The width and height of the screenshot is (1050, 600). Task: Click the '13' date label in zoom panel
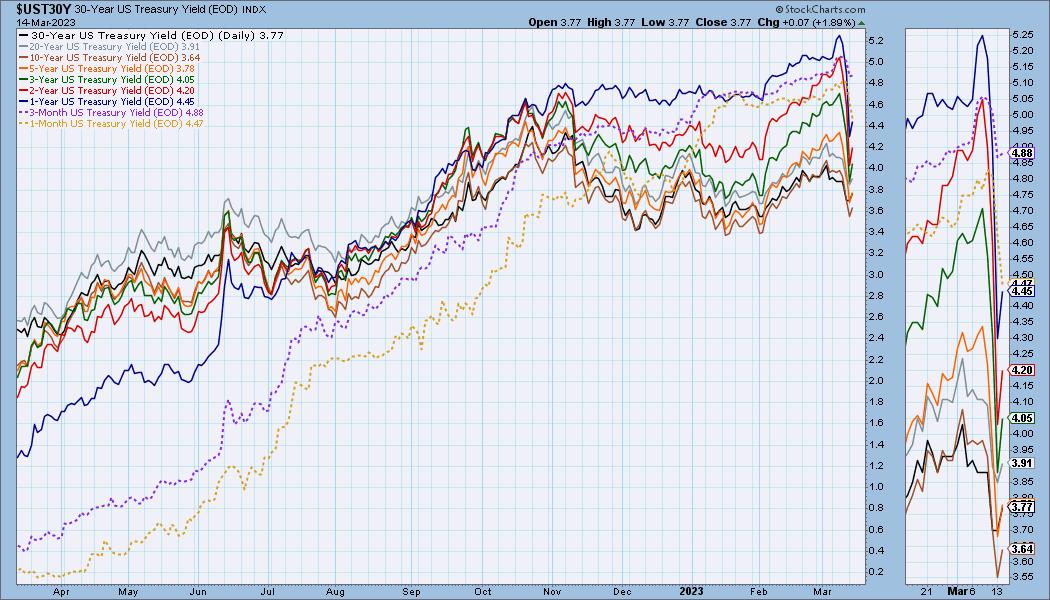pos(997,591)
